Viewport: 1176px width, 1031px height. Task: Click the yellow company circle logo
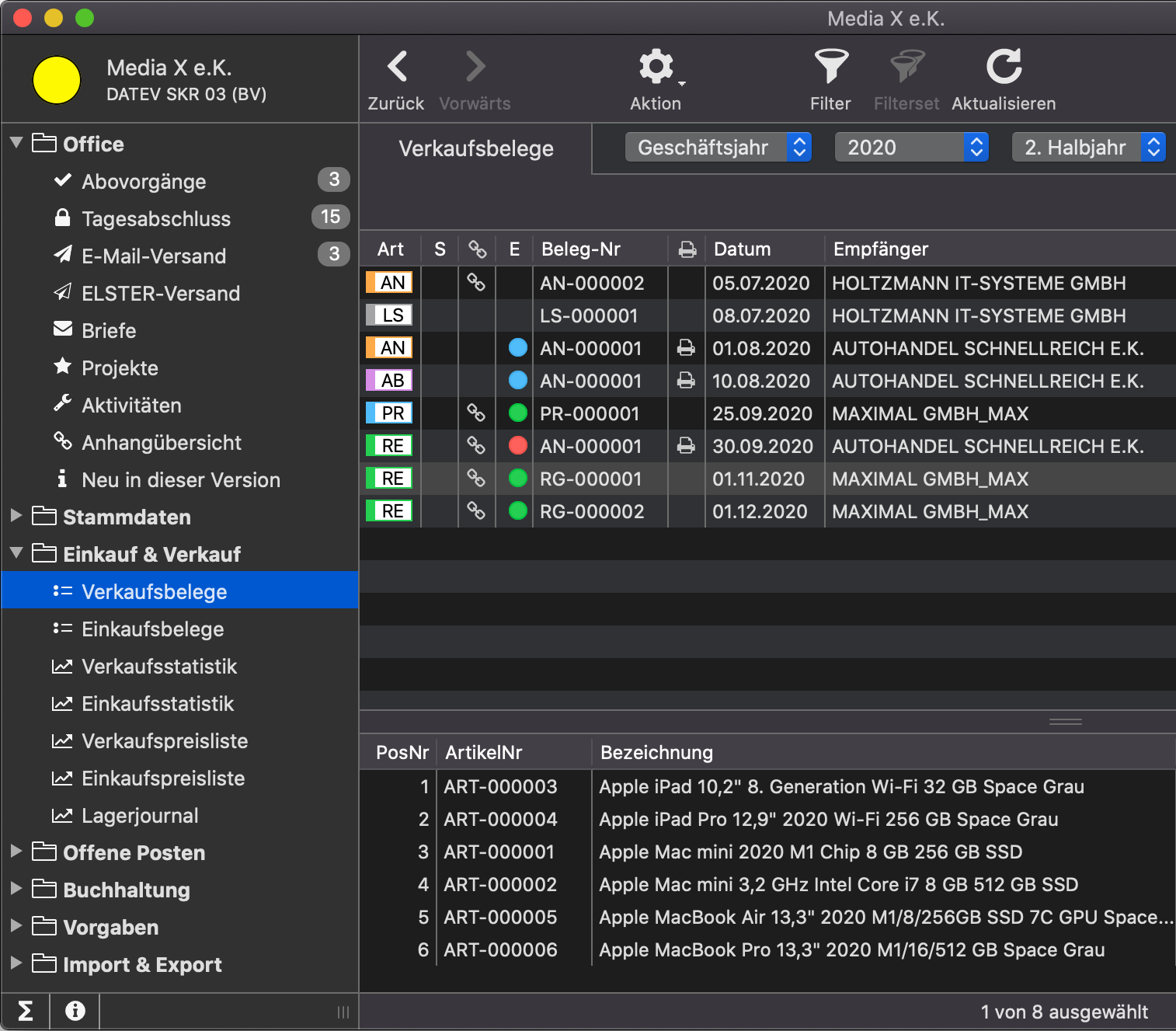point(57,80)
